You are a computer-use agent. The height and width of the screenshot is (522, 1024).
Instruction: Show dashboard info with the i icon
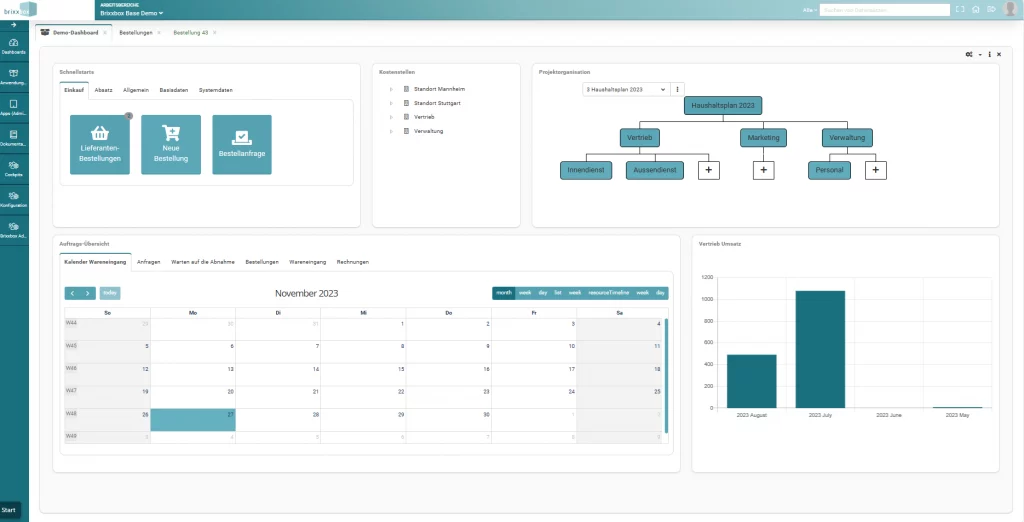[990, 55]
